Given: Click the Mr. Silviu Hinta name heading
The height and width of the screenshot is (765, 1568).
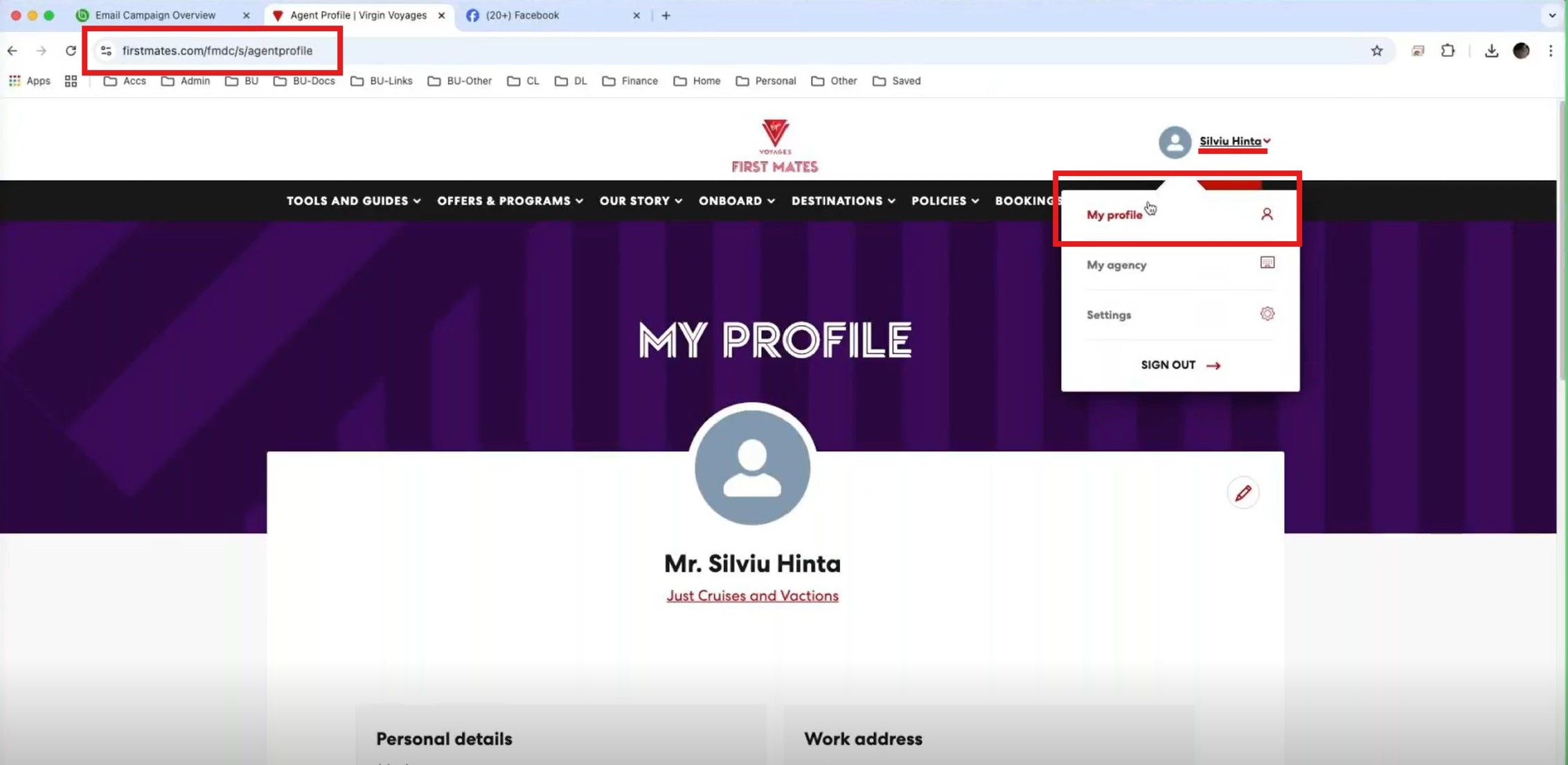Looking at the screenshot, I should tap(753, 563).
